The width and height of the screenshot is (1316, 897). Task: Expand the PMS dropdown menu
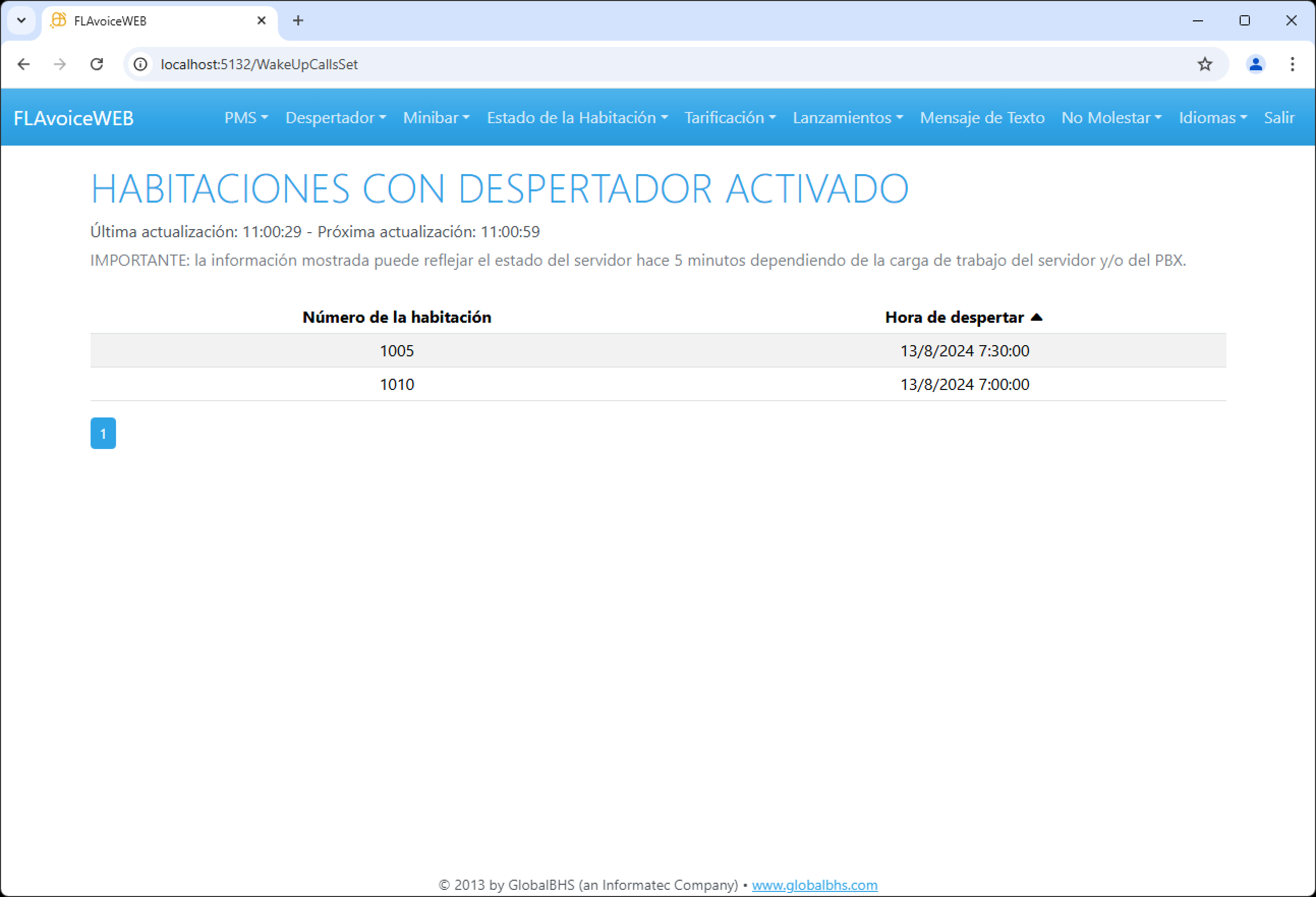click(x=246, y=118)
